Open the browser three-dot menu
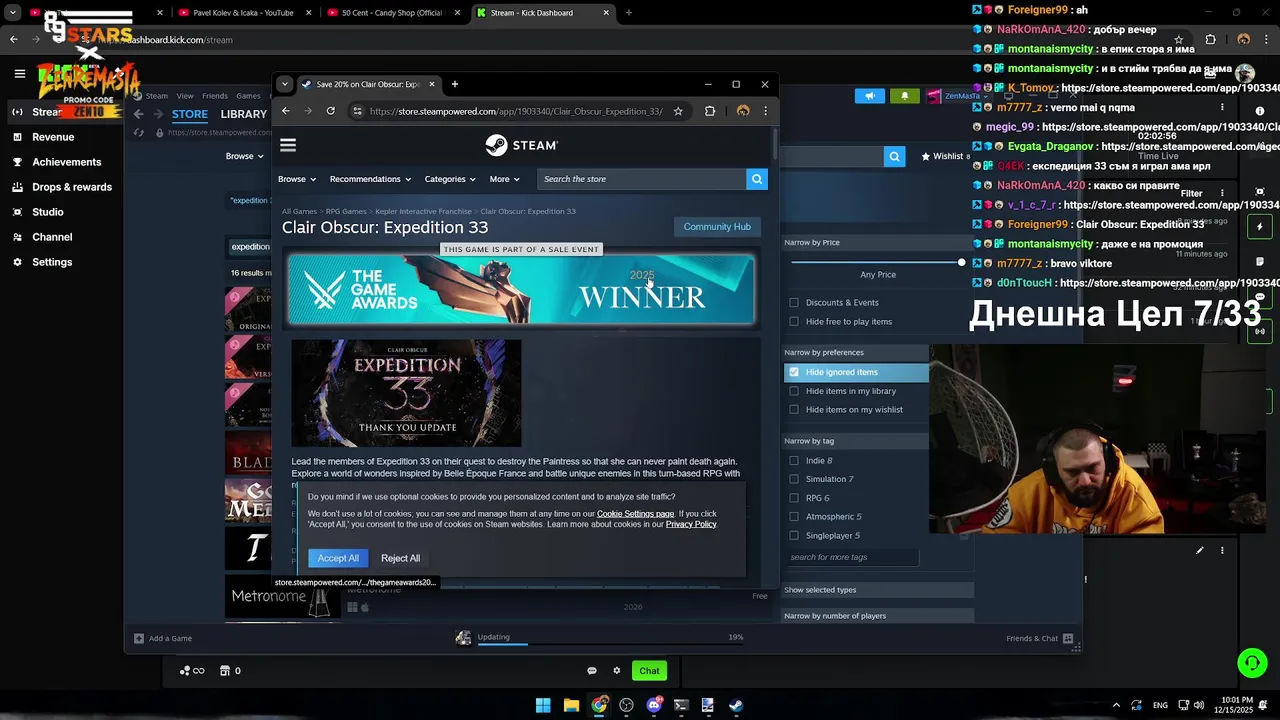1280x720 pixels. pos(765,111)
